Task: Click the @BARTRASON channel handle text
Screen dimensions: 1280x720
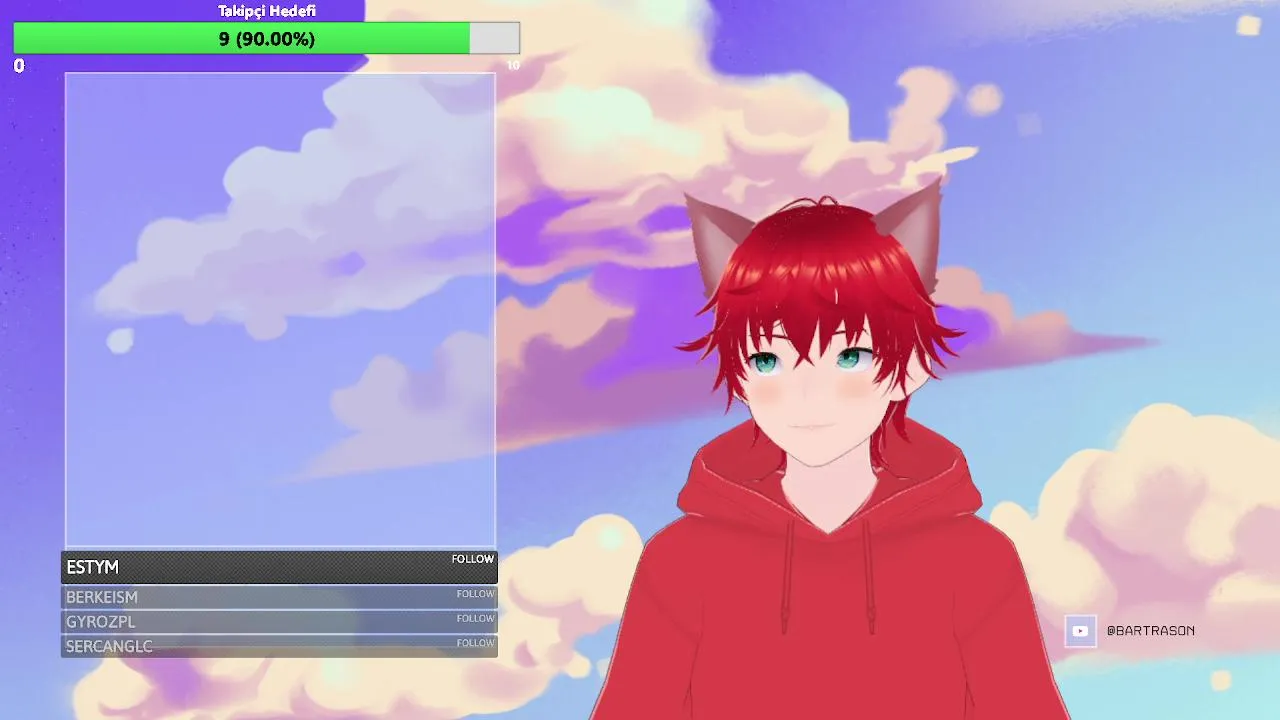Action: tap(1150, 631)
